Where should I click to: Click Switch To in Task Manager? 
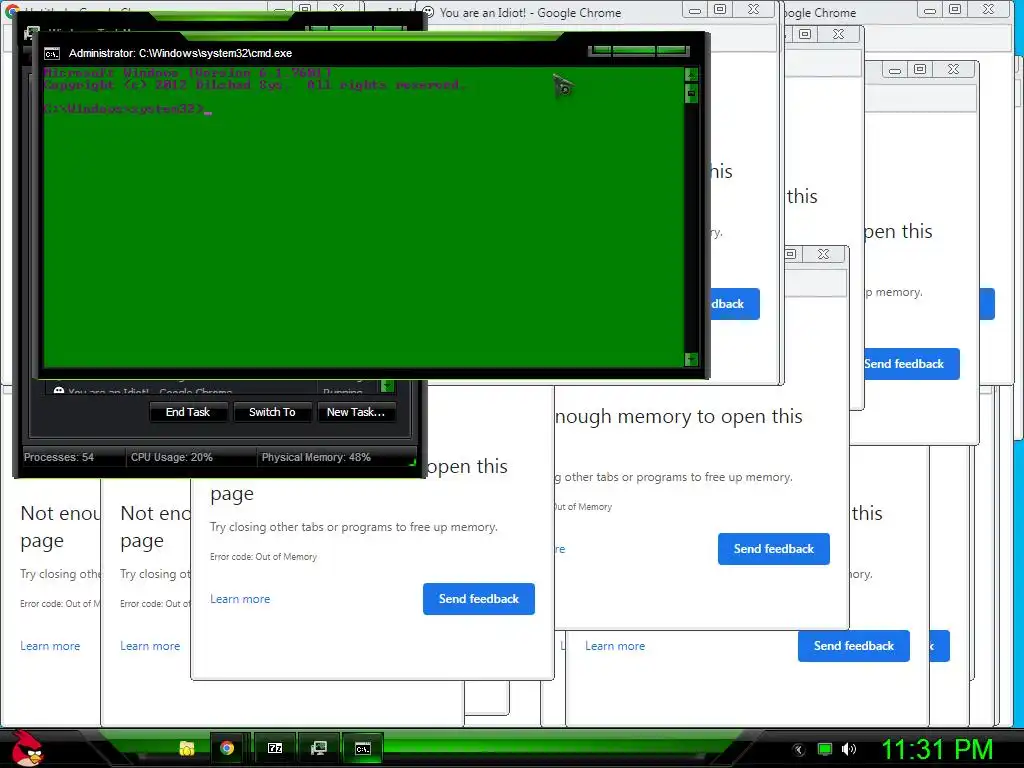(x=272, y=412)
